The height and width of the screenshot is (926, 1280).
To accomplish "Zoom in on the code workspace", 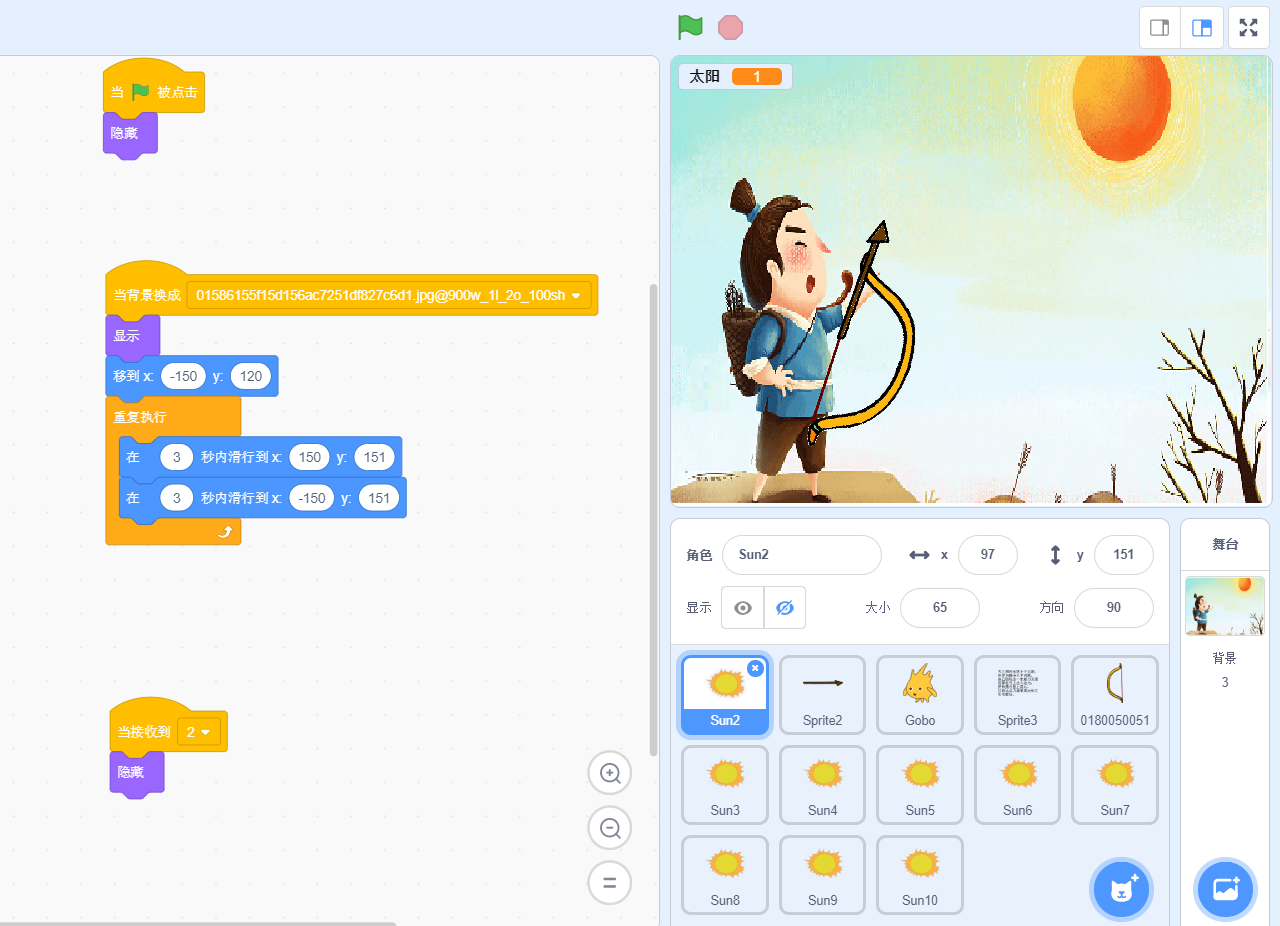I will tap(609, 773).
